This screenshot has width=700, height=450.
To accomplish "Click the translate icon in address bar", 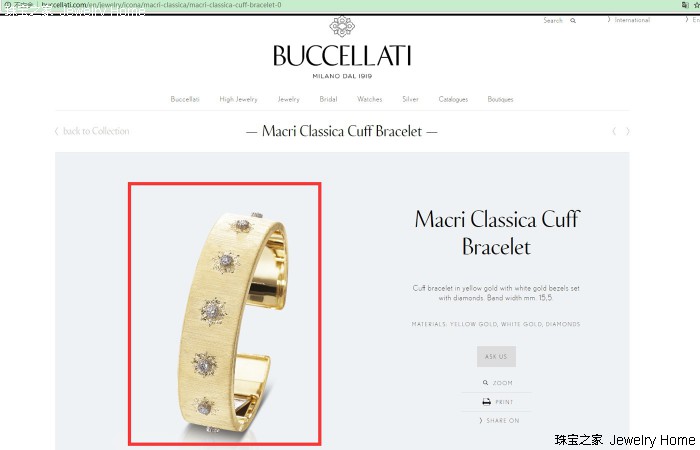I will pyautogui.click(x=685, y=5).
